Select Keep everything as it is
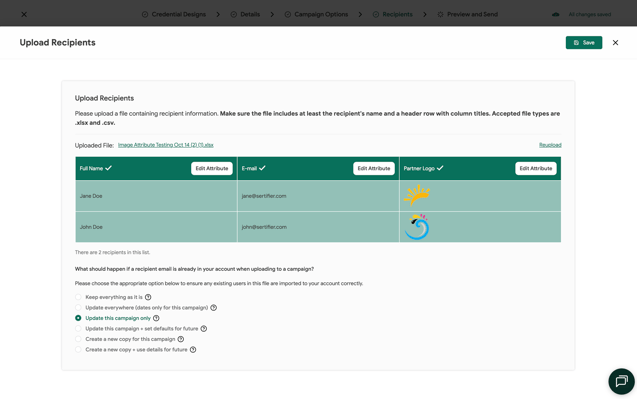Image resolution: width=637 pixels, height=399 pixels. pyautogui.click(x=78, y=297)
